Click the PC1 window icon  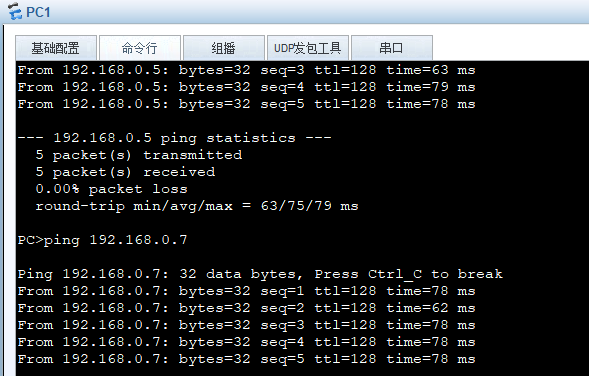pyautogui.click(x=15, y=11)
